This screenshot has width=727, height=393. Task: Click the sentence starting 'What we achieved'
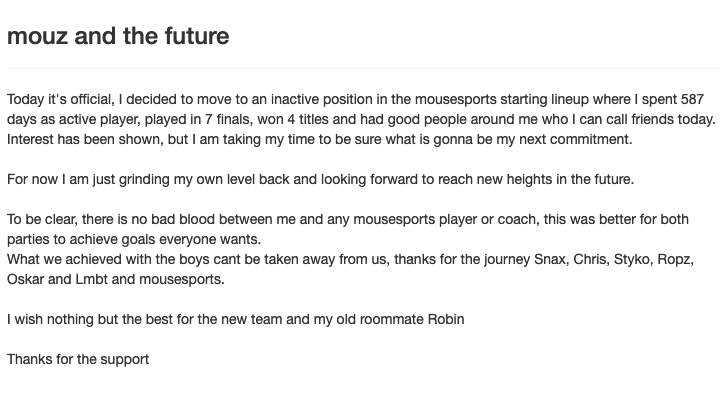coord(350,269)
